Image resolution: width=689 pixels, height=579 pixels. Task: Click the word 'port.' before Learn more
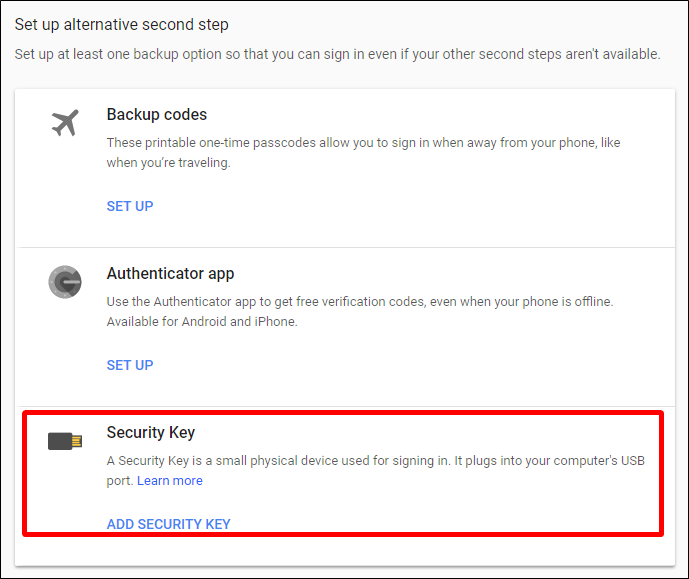[119, 481]
